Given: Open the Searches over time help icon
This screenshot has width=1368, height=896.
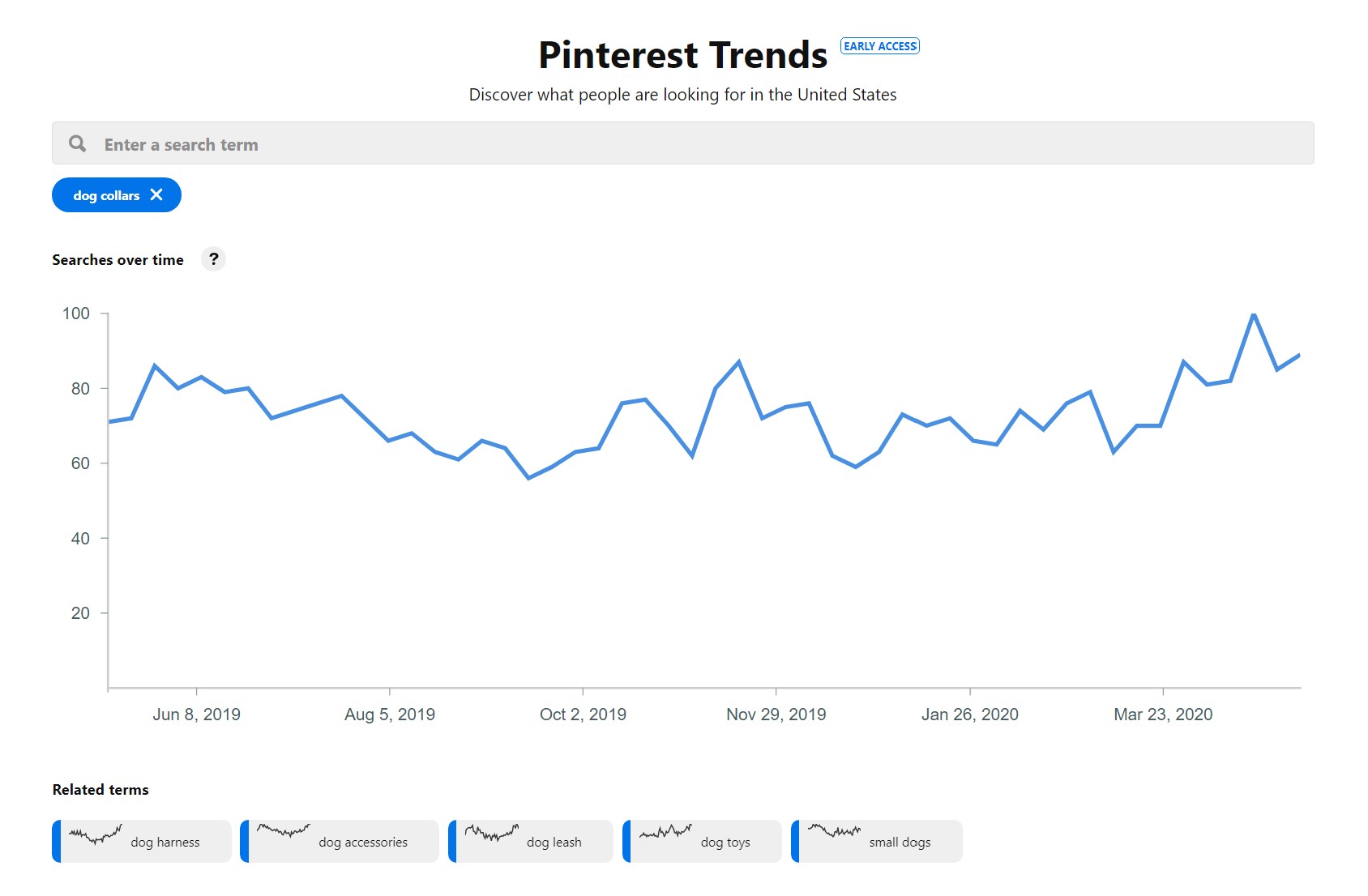Looking at the screenshot, I should coord(213,259).
